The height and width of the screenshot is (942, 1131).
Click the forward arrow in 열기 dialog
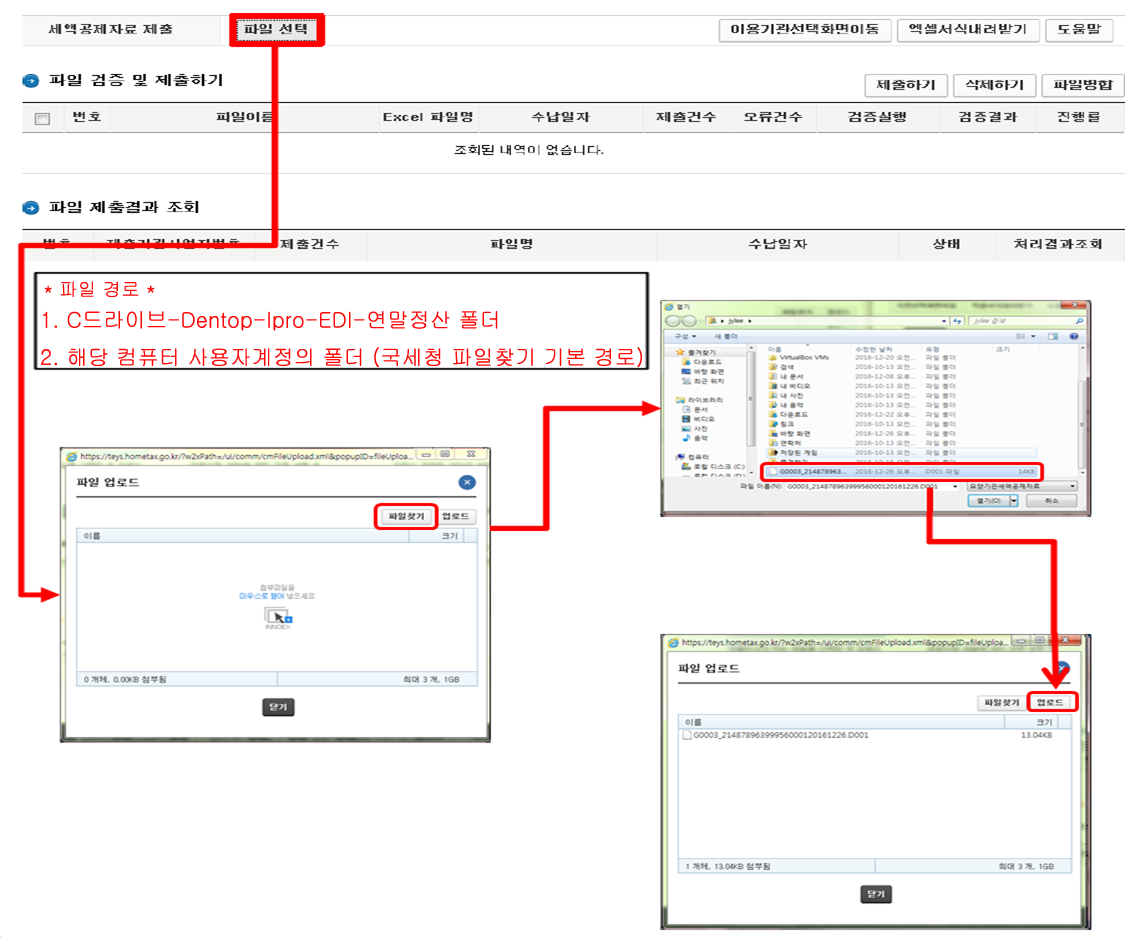click(x=689, y=321)
